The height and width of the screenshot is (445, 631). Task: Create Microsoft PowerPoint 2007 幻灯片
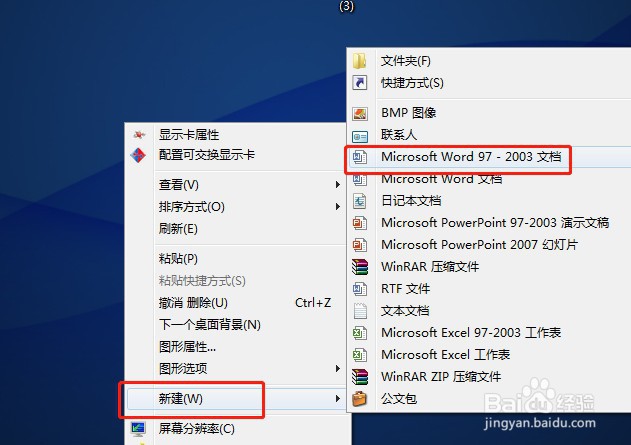[x=479, y=245]
